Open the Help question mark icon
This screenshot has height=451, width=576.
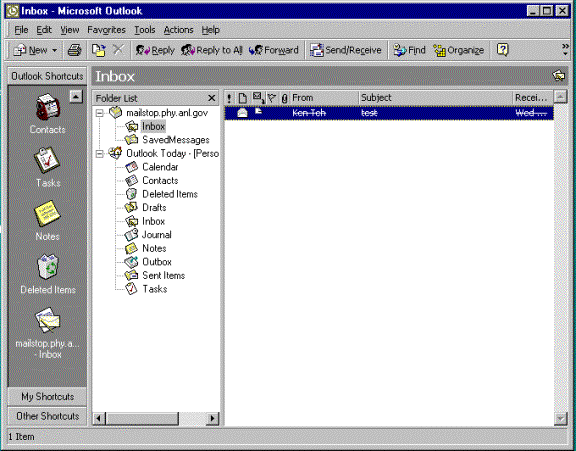click(x=502, y=50)
